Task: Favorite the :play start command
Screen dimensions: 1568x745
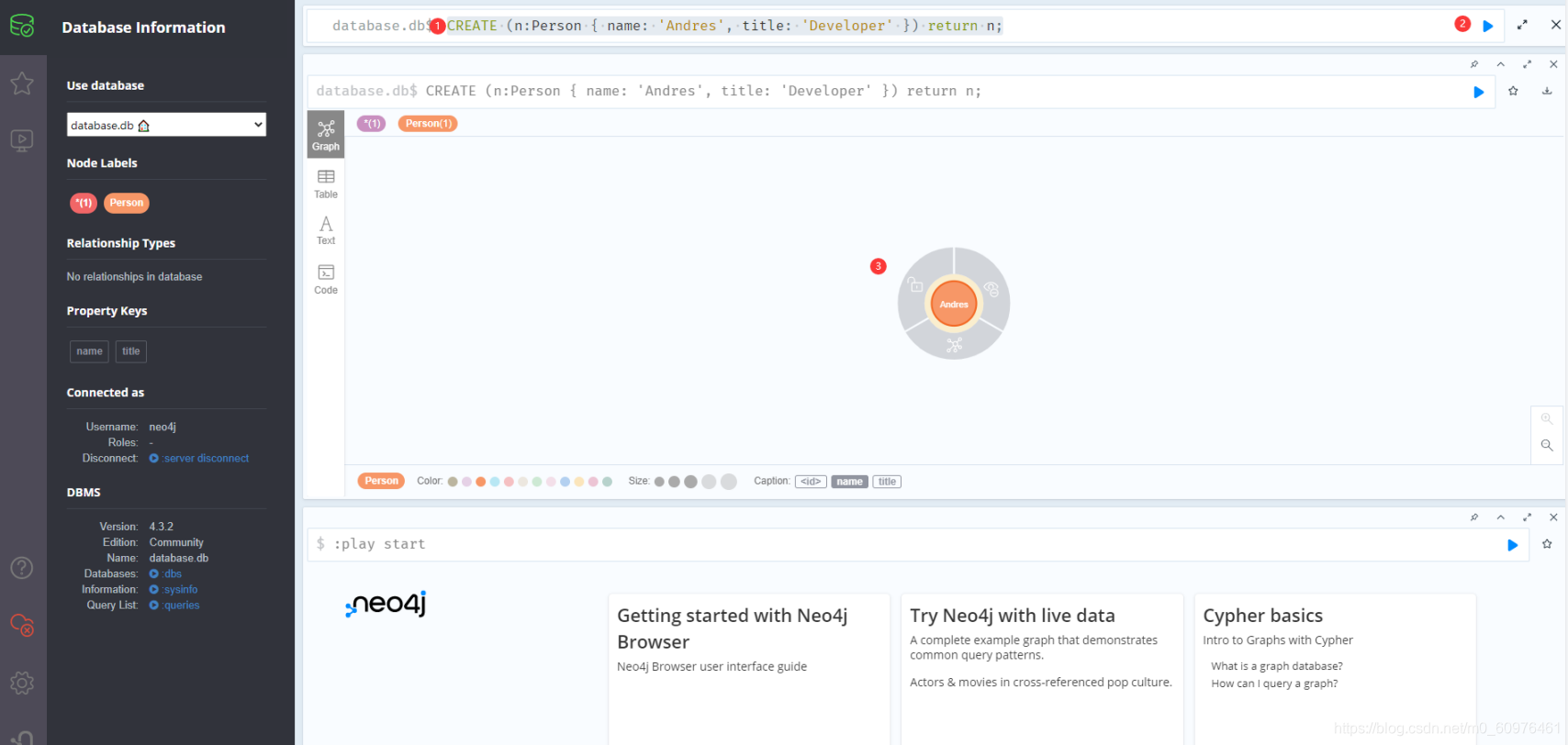Action: point(1547,544)
